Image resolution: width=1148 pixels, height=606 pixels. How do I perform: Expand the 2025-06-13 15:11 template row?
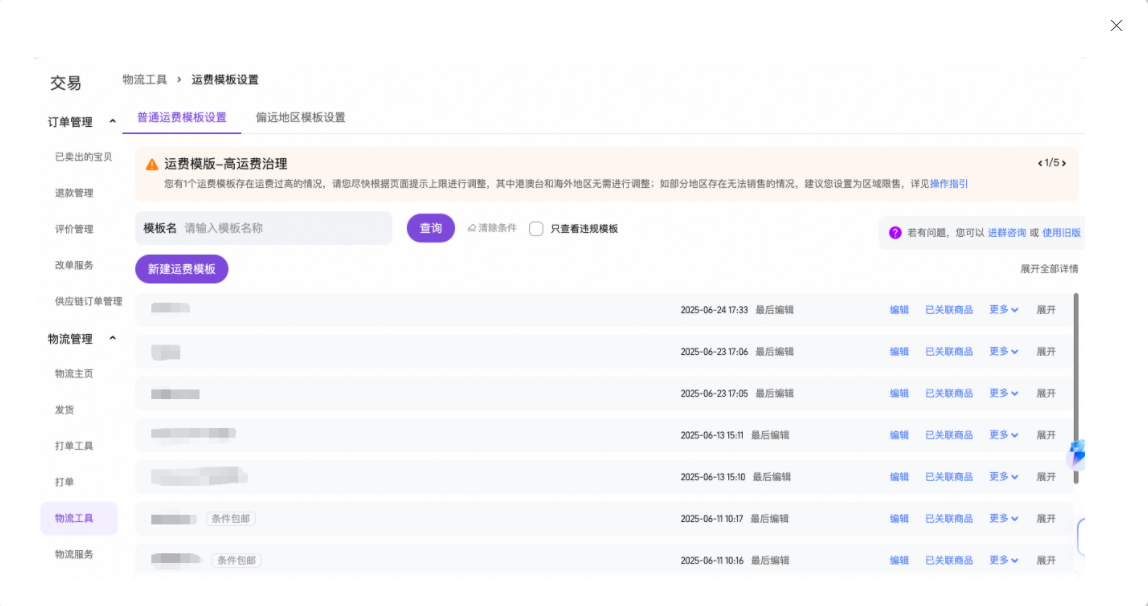click(1046, 435)
